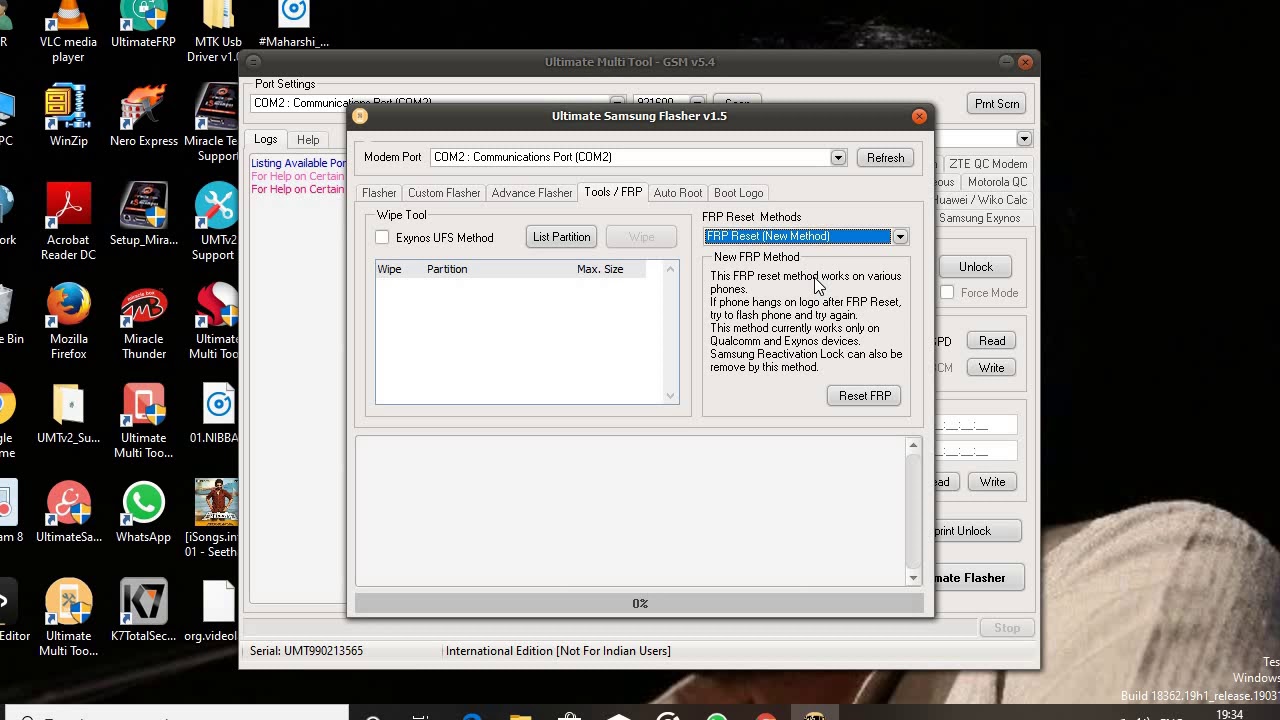
Task: Click the partition list vertical scrollbar
Action: [671, 332]
